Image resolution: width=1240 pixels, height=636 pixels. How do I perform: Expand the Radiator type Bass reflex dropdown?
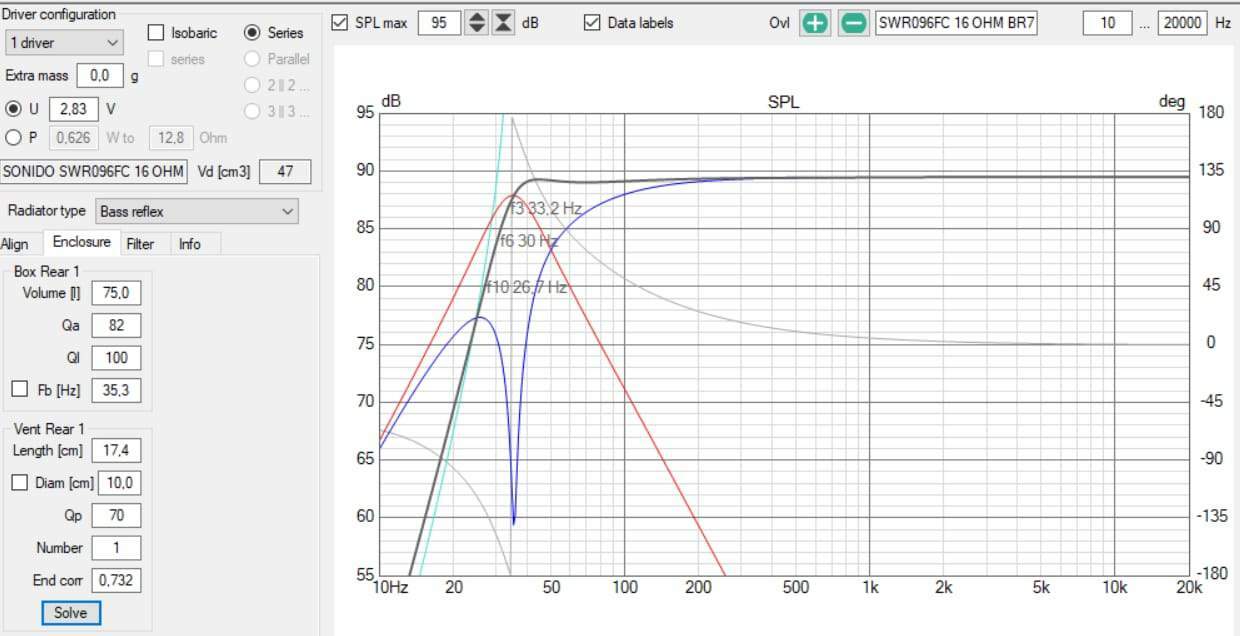click(197, 211)
